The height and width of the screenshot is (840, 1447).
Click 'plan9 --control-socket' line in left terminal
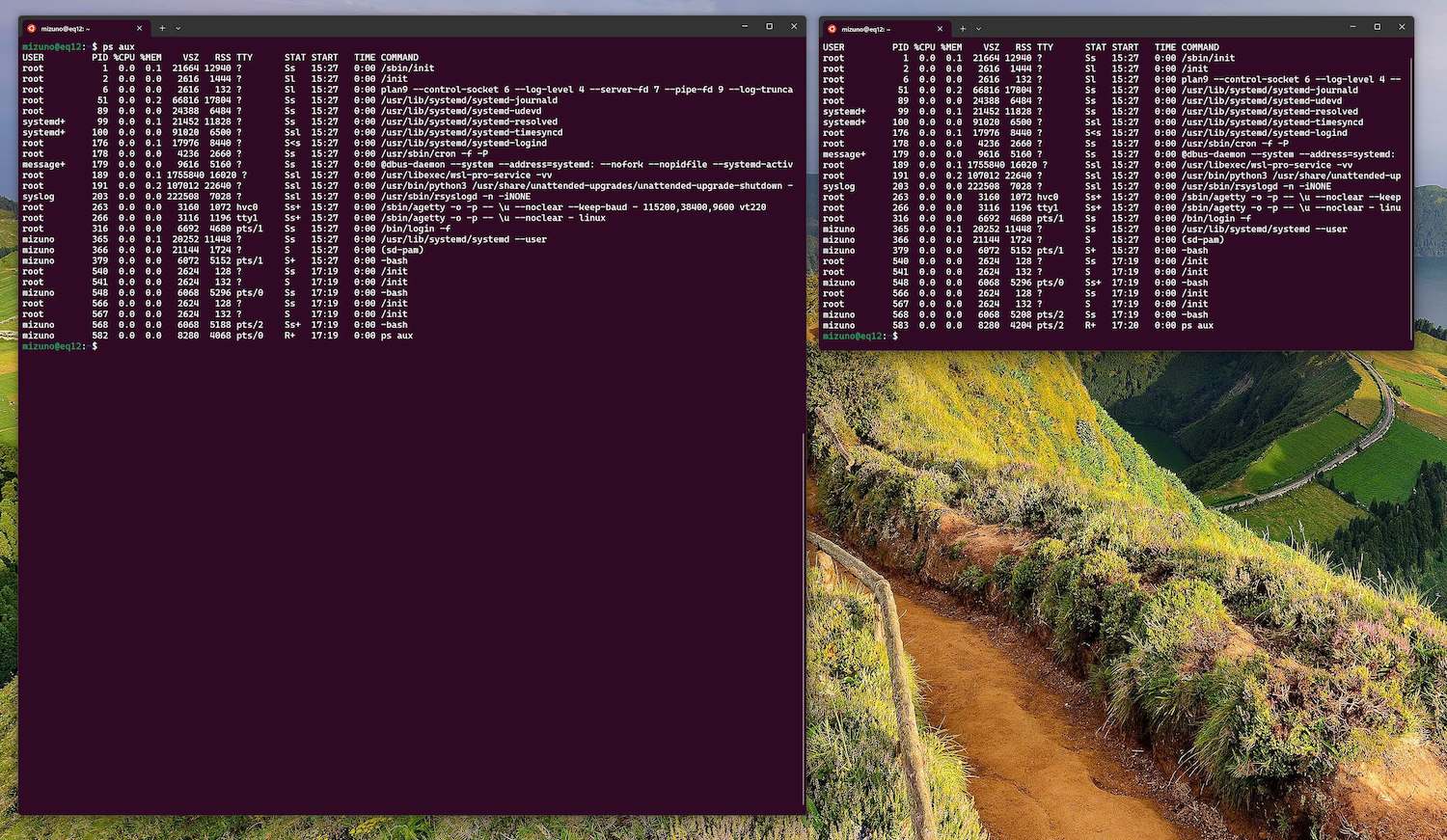click(x=587, y=90)
